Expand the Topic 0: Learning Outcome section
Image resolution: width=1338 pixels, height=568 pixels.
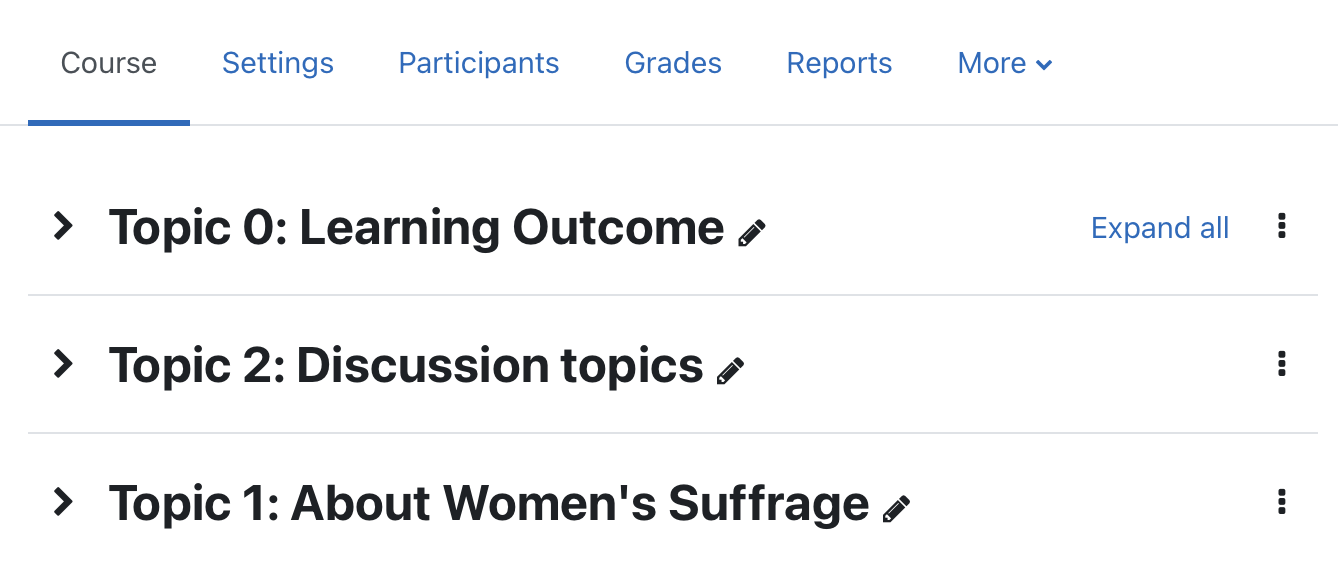tap(63, 227)
